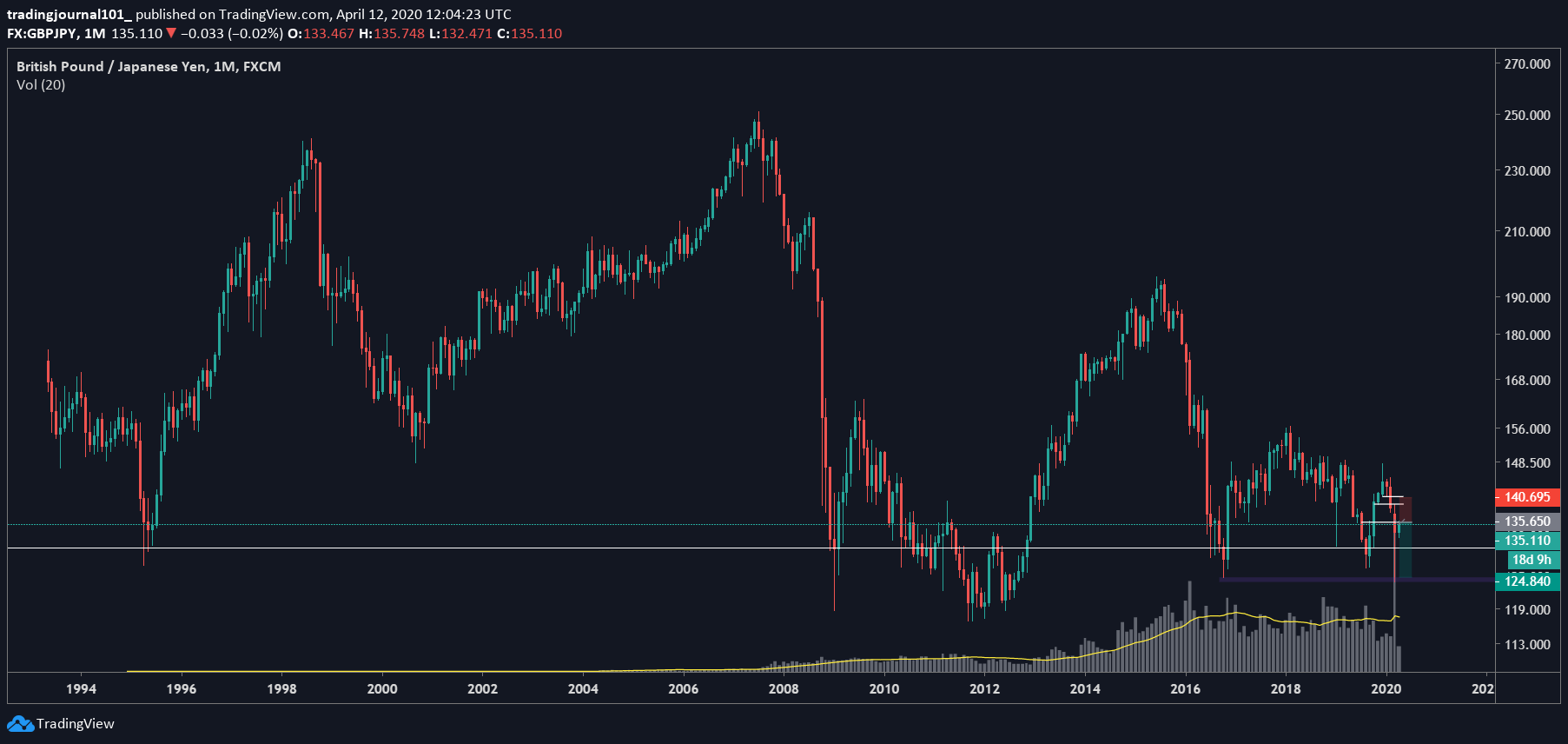Select the FX:GBPJPY, 1M symbol text
1568x744 pixels.
tap(56, 33)
